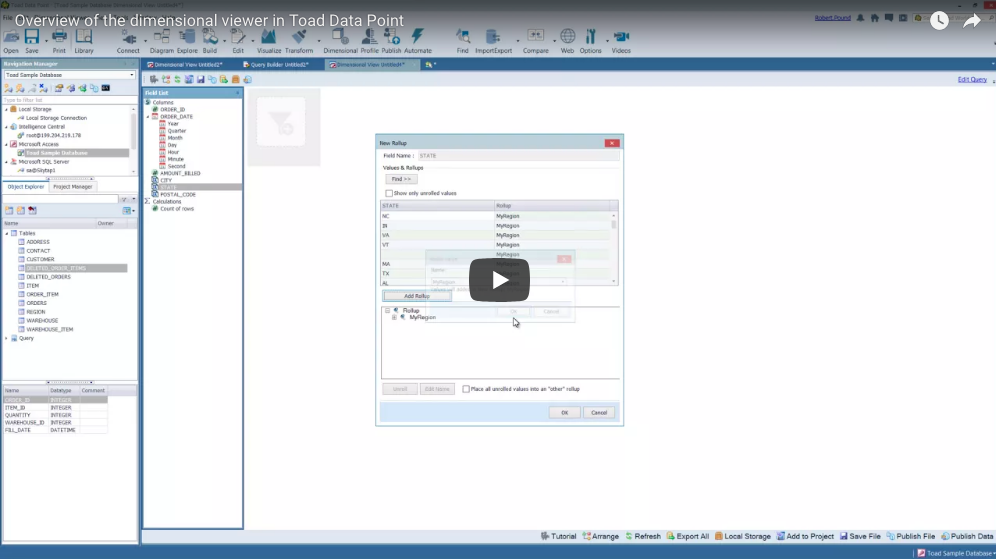Click the Automate lightning icon
Screen dimensions: 996x559
tap(418, 40)
